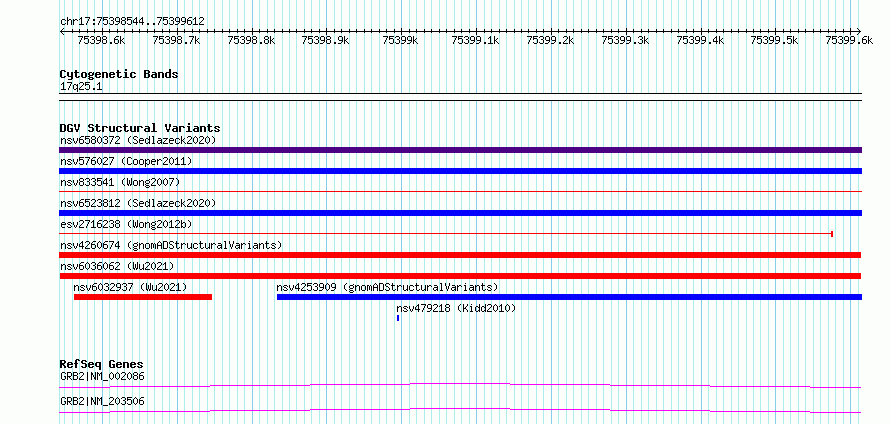Click the red bar under nsv4260674
Image resolution: width=890 pixels, height=424 pixels.
(x=460, y=255)
